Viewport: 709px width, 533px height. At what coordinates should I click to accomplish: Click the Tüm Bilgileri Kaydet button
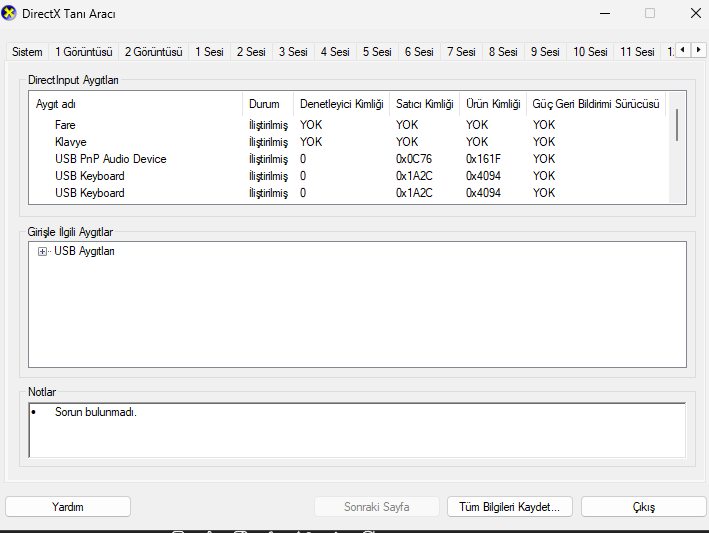pyautogui.click(x=510, y=507)
